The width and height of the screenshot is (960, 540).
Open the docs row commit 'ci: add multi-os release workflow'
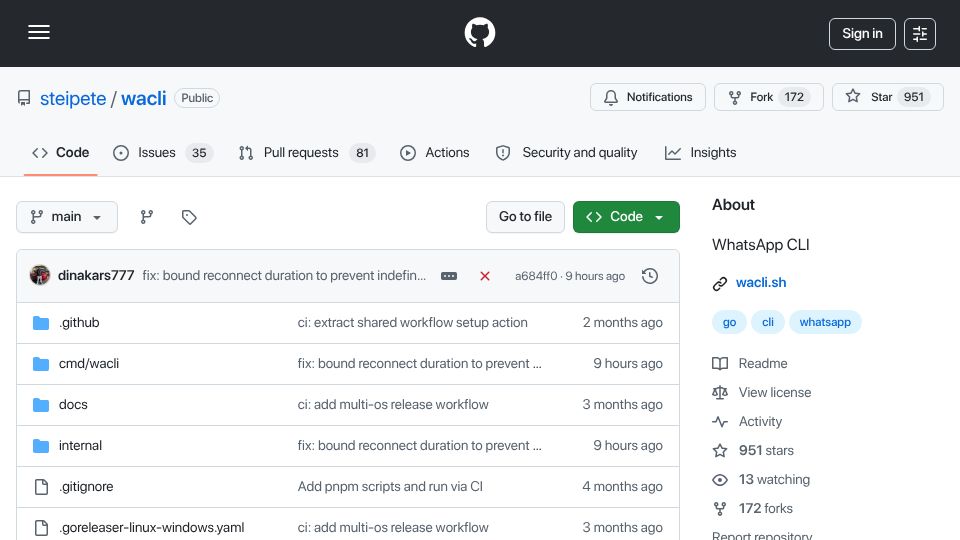pyautogui.click(x=393, y=405)
